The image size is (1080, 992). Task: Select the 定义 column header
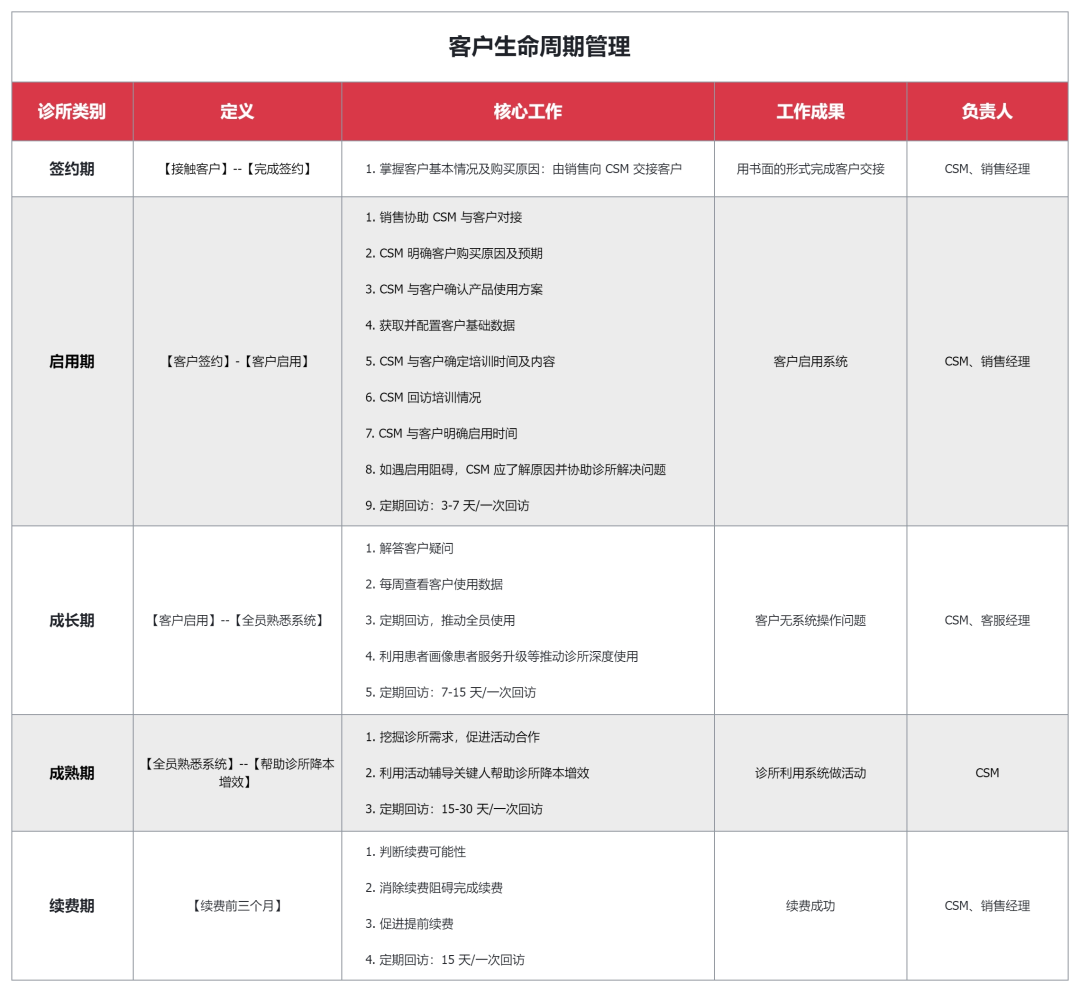coord(237,111)
